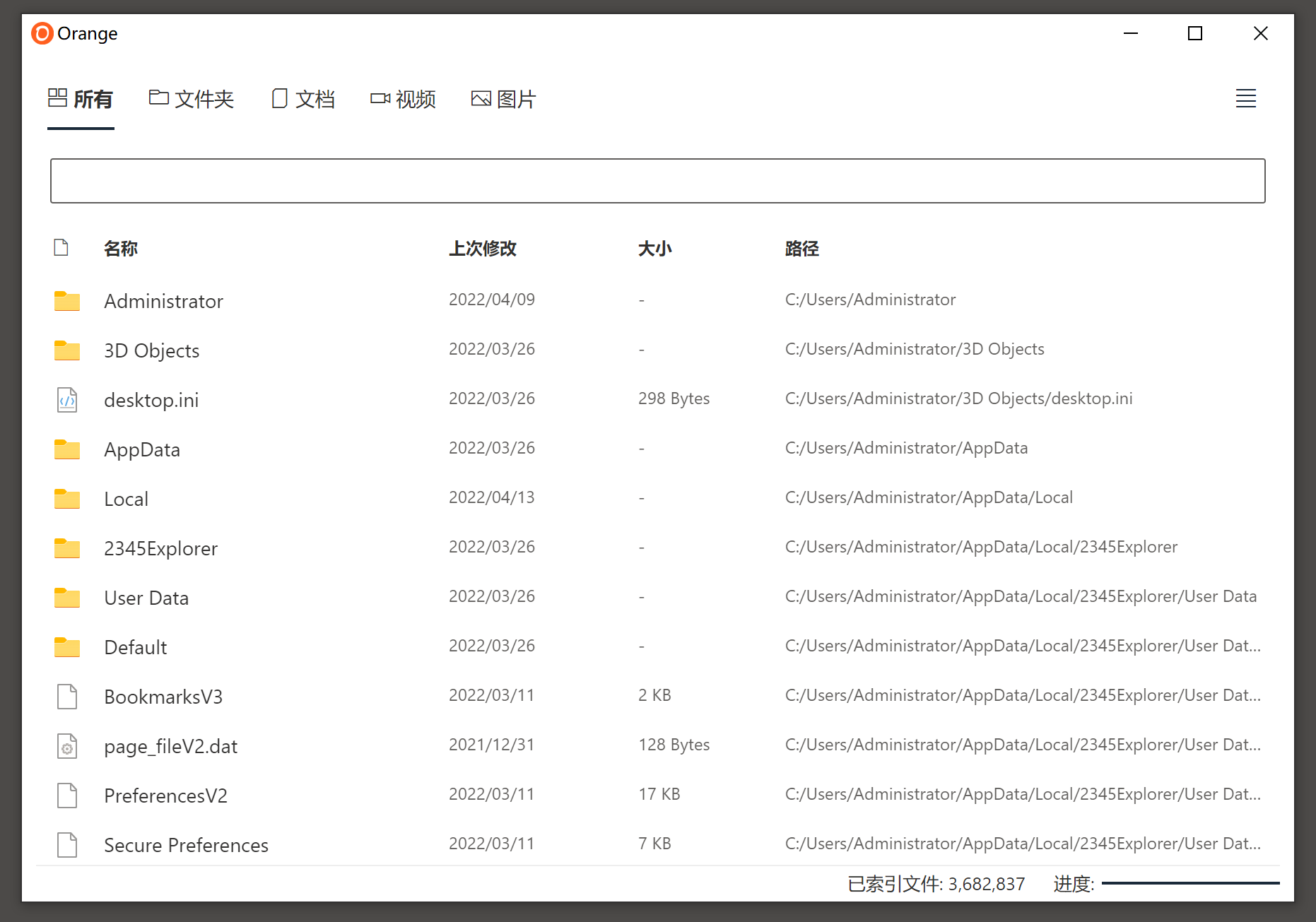
Task: Click inside the search input field
Action: tap(657, 181)
